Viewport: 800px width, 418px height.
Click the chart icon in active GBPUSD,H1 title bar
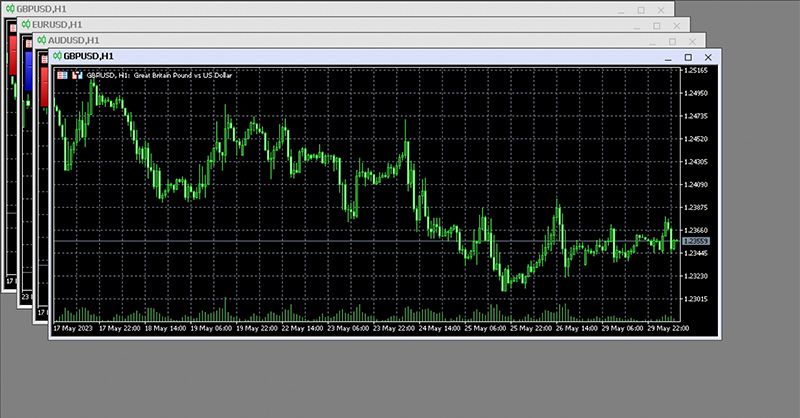pos(56,56)
